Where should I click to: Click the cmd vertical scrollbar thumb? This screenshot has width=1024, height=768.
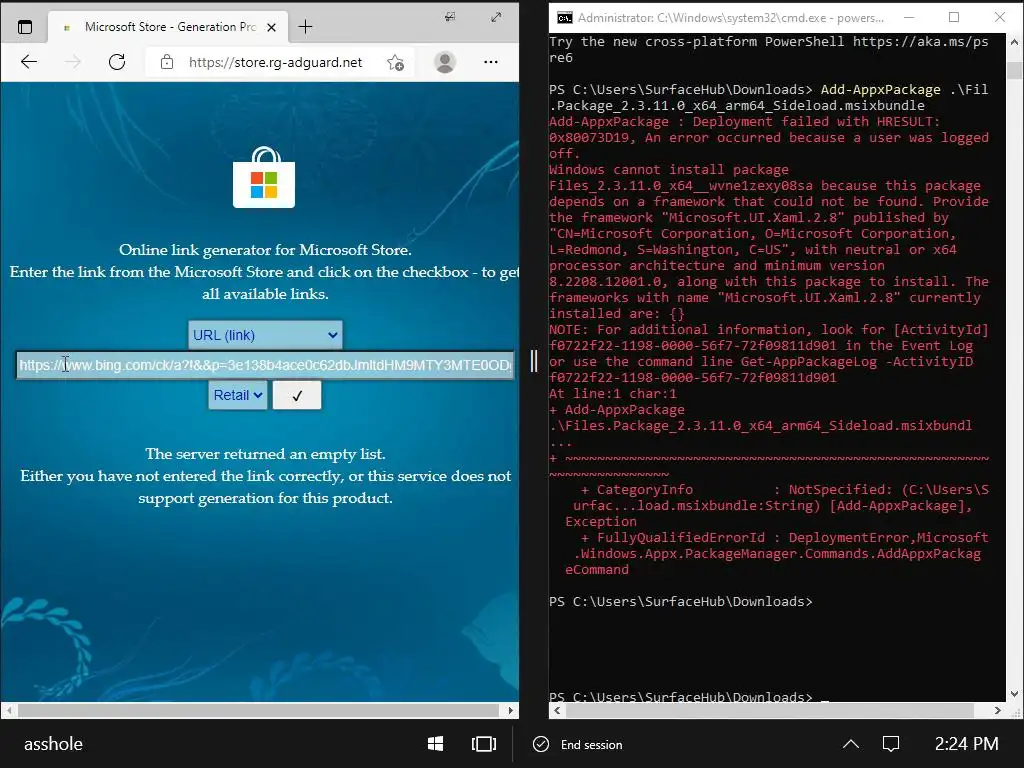pos(1014,70)
